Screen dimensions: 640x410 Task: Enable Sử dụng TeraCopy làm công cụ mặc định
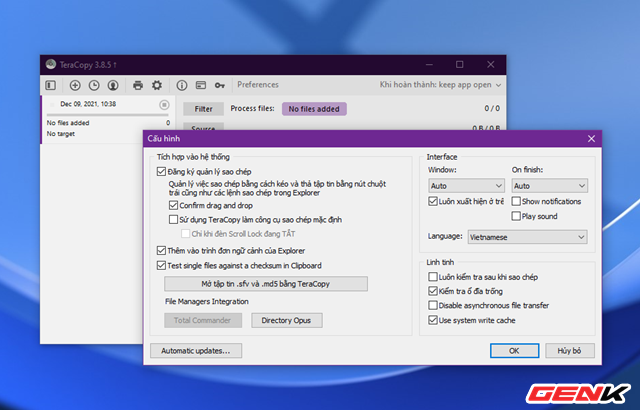point(173,219)
